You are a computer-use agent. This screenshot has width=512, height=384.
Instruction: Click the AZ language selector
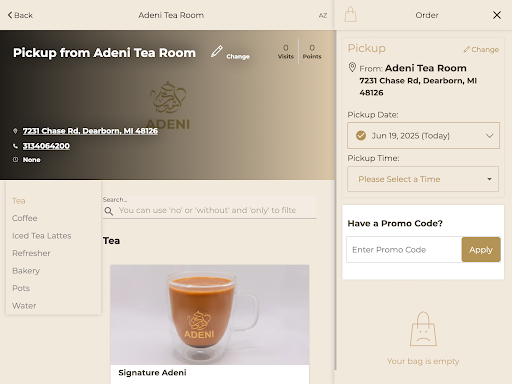tap(323, 15)
